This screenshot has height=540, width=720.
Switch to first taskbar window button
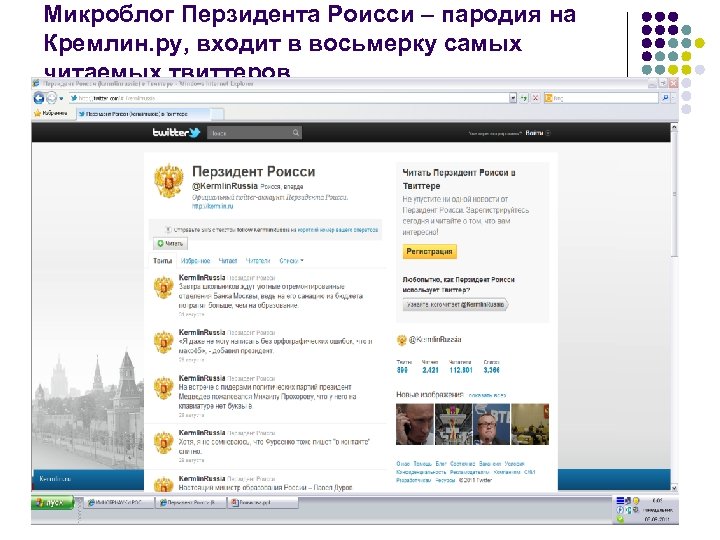(x=119, y=503)
